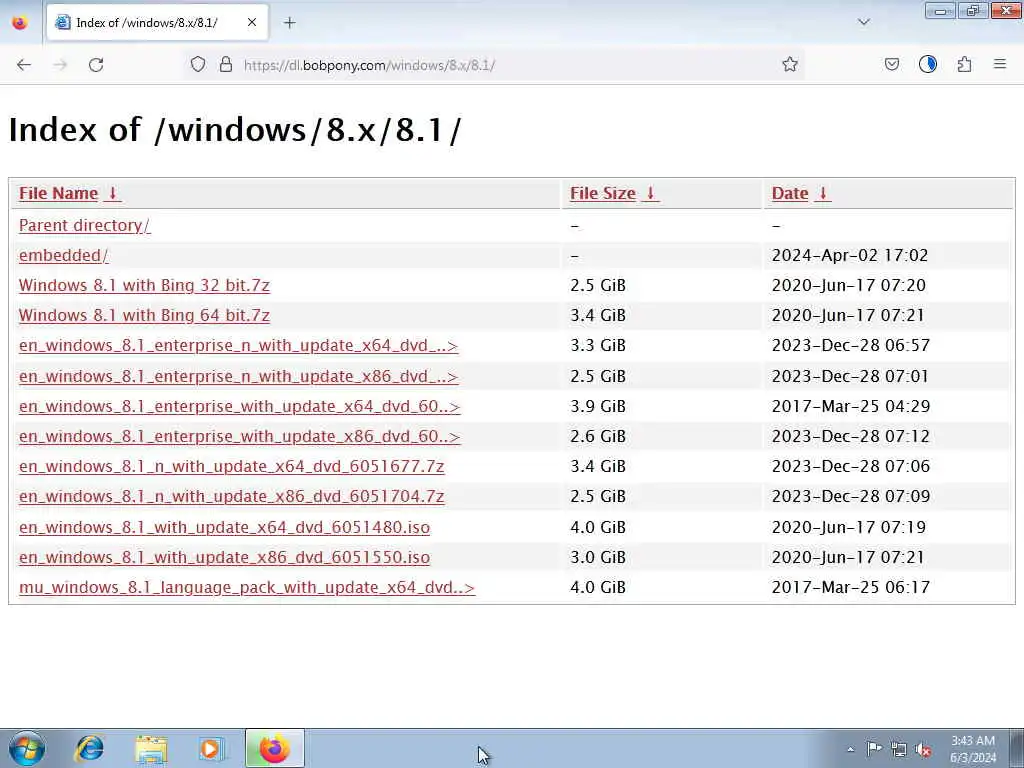Screen dimensions: 1024x768
Task: Open Action Center flag icon
Action: [x=874, y=748]
